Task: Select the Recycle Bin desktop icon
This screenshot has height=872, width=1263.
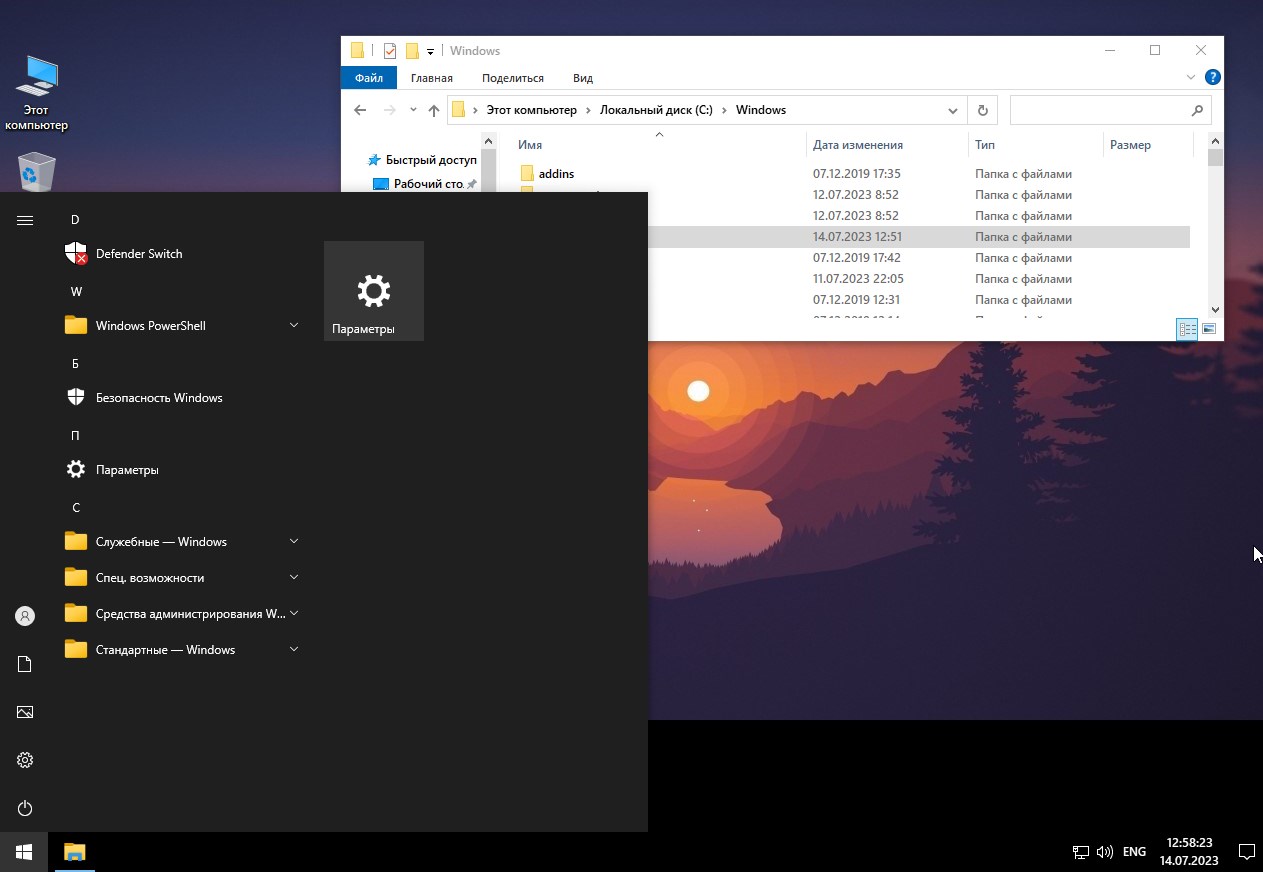Action: (x=37, y=171)
